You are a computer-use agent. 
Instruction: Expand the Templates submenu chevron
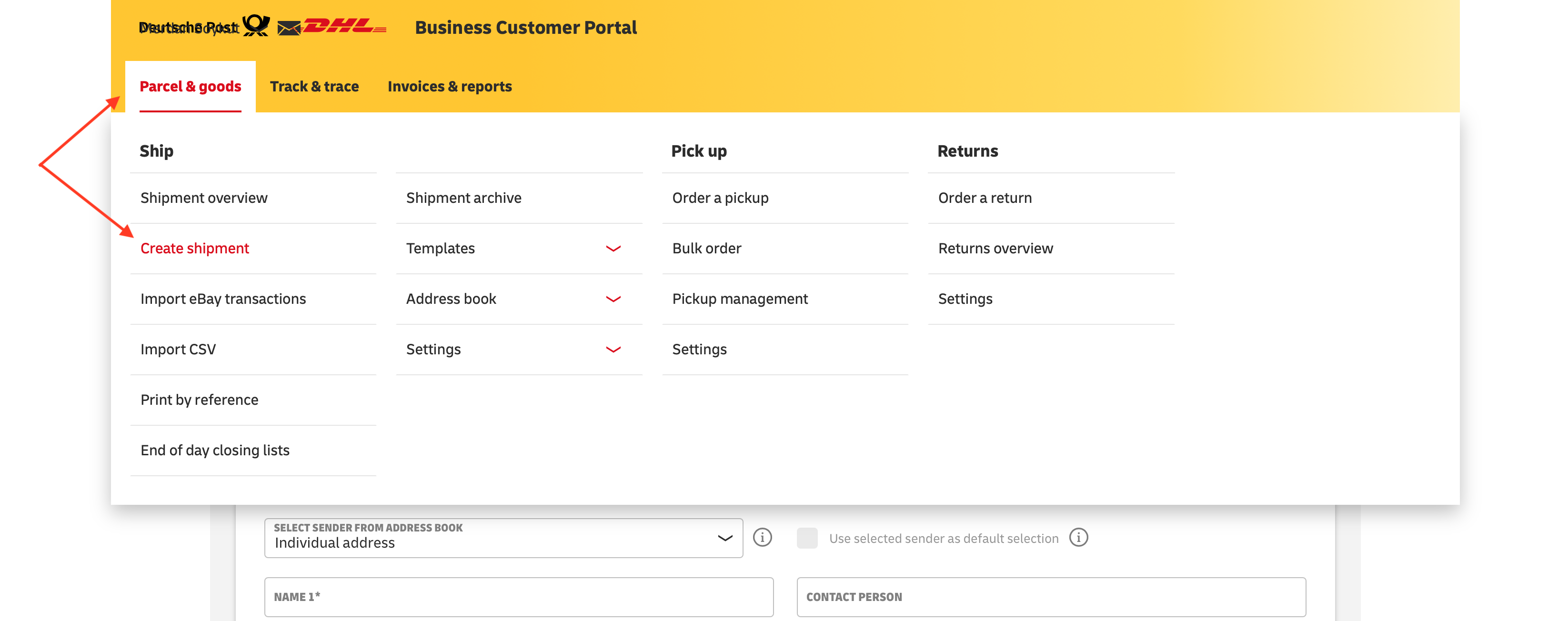click(613, 249)
